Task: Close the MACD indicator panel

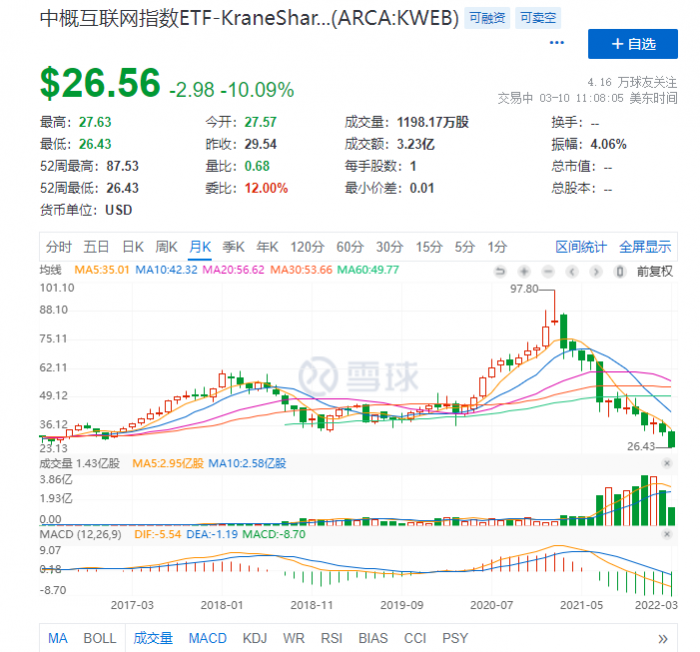Action: point(667,534)
